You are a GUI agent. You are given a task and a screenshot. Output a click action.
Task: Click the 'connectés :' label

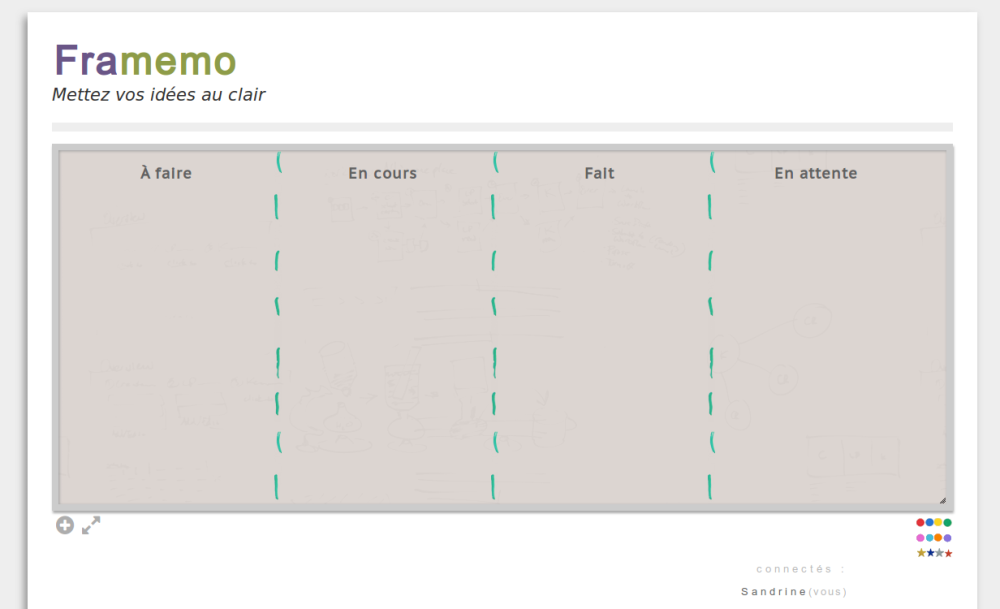point(800,569)
